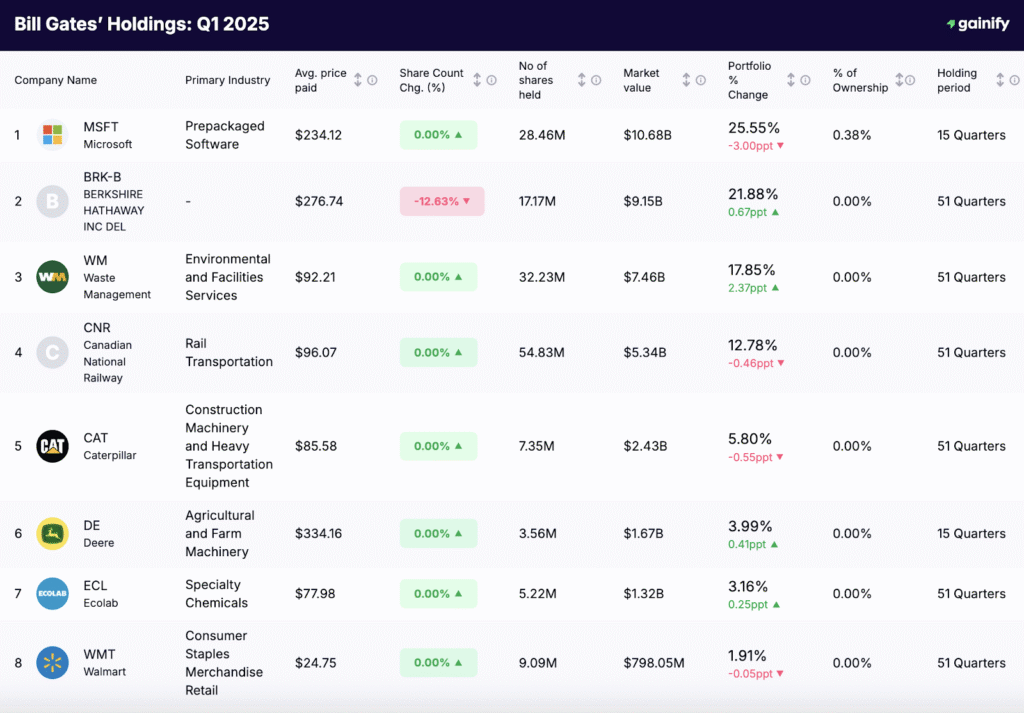Click the Waste Management logo icon
The width and height of the screenshot is (1024, 713).
coord(52,277)
